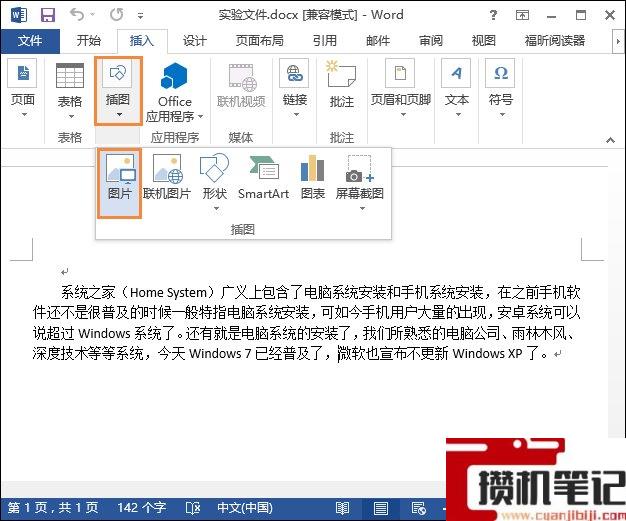This screenshot has width=626, height=521.
Task: Switch to Web Layout view
Action: 419,508
